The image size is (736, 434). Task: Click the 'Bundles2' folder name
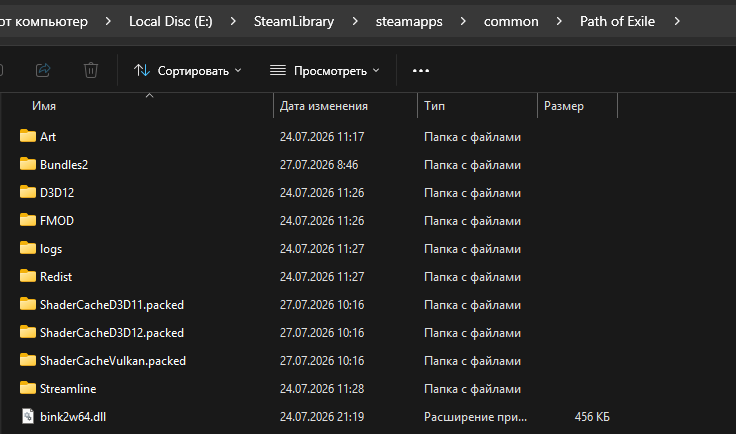(x=64, y=165)
